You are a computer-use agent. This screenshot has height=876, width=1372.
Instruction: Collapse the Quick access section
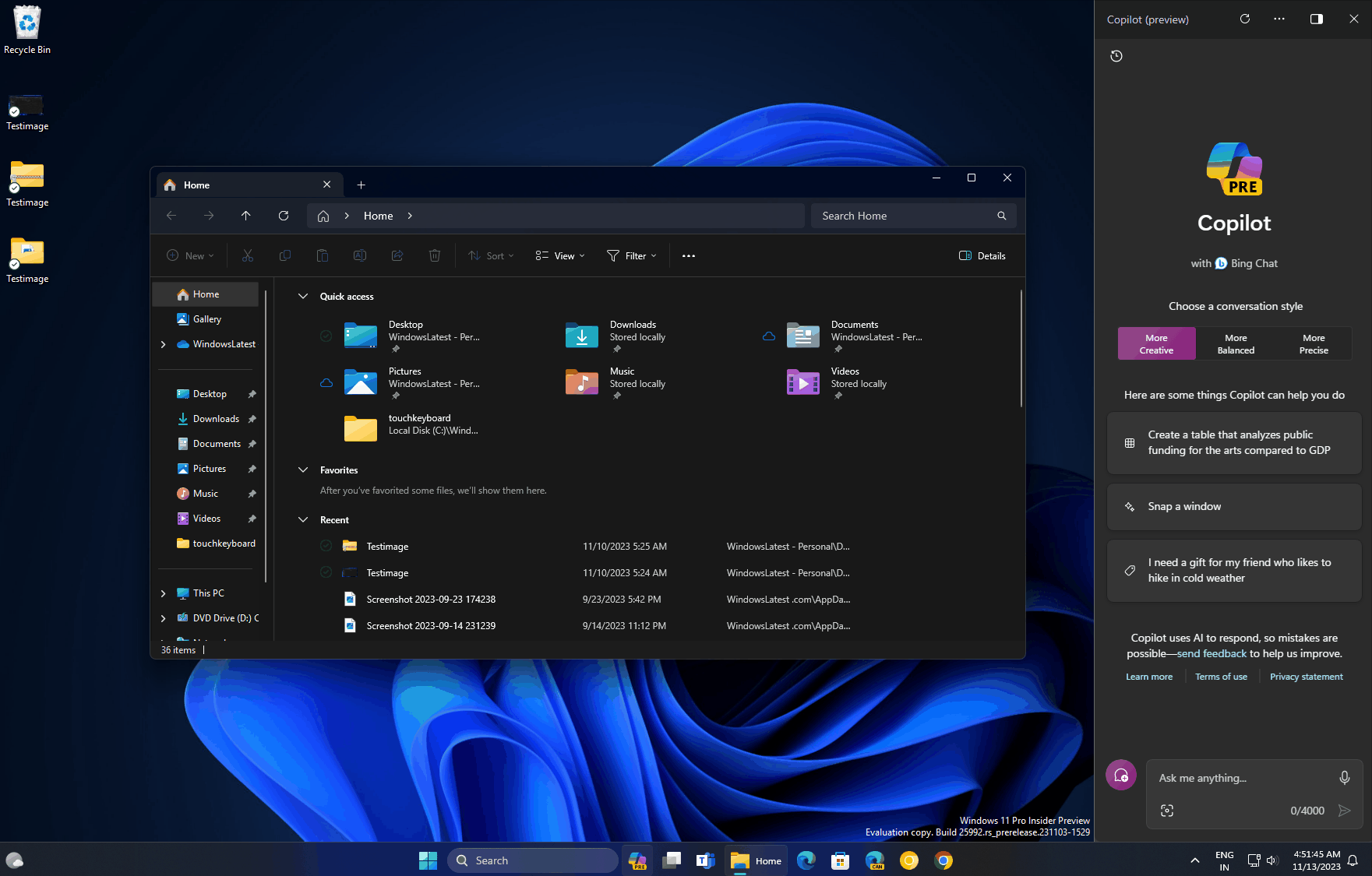(303, 296)
